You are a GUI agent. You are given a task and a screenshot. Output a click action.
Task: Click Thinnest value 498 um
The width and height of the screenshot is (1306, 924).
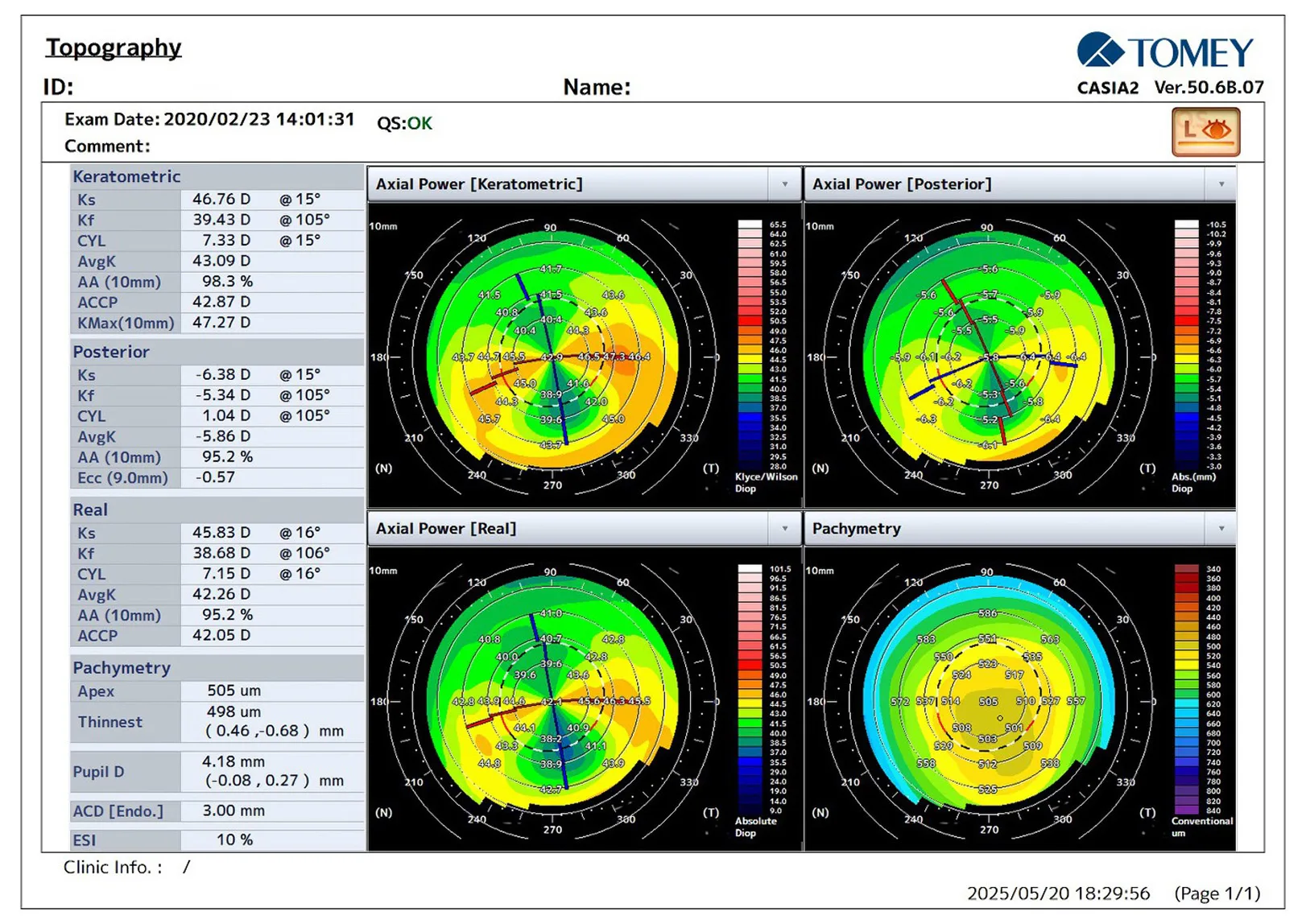coord(234,712)
